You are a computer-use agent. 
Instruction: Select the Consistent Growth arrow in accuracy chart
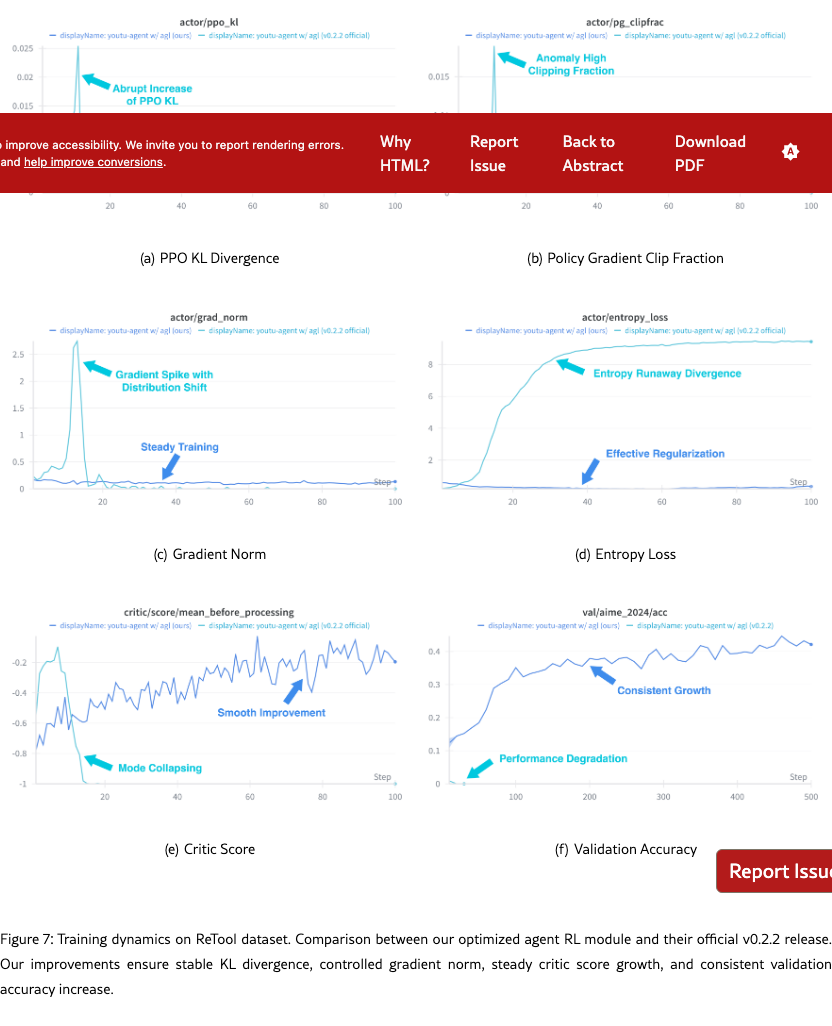[x=602, y=675]
